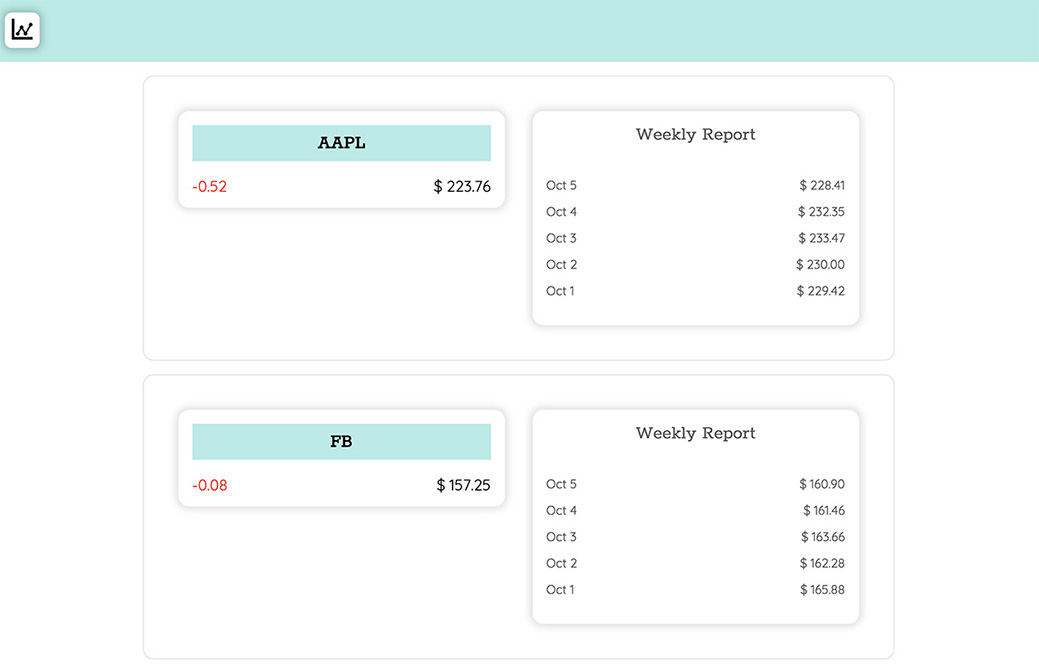Select the AAPL ticker header
1039x669 pixels.
pyautogui.click(x=341, y=143)
